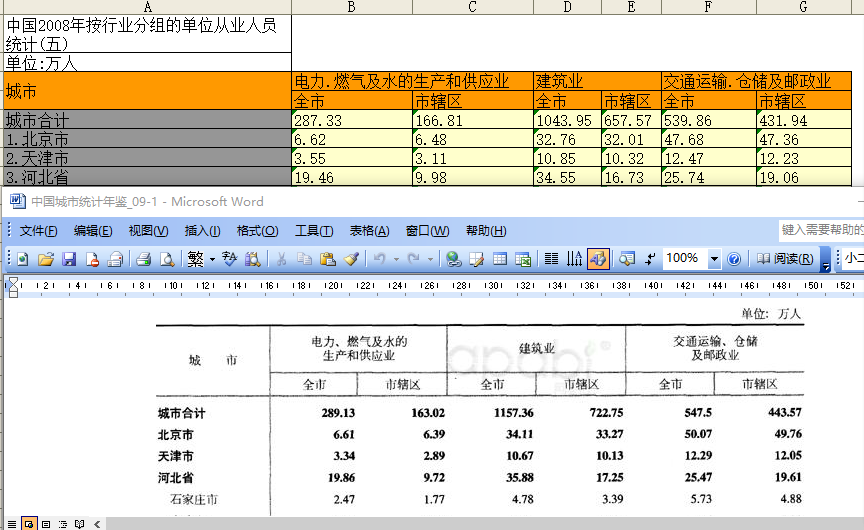Click the Insert Table icon
Image resolution: width=864 pixels, height=530 pixels.
[x=500, y=258]
